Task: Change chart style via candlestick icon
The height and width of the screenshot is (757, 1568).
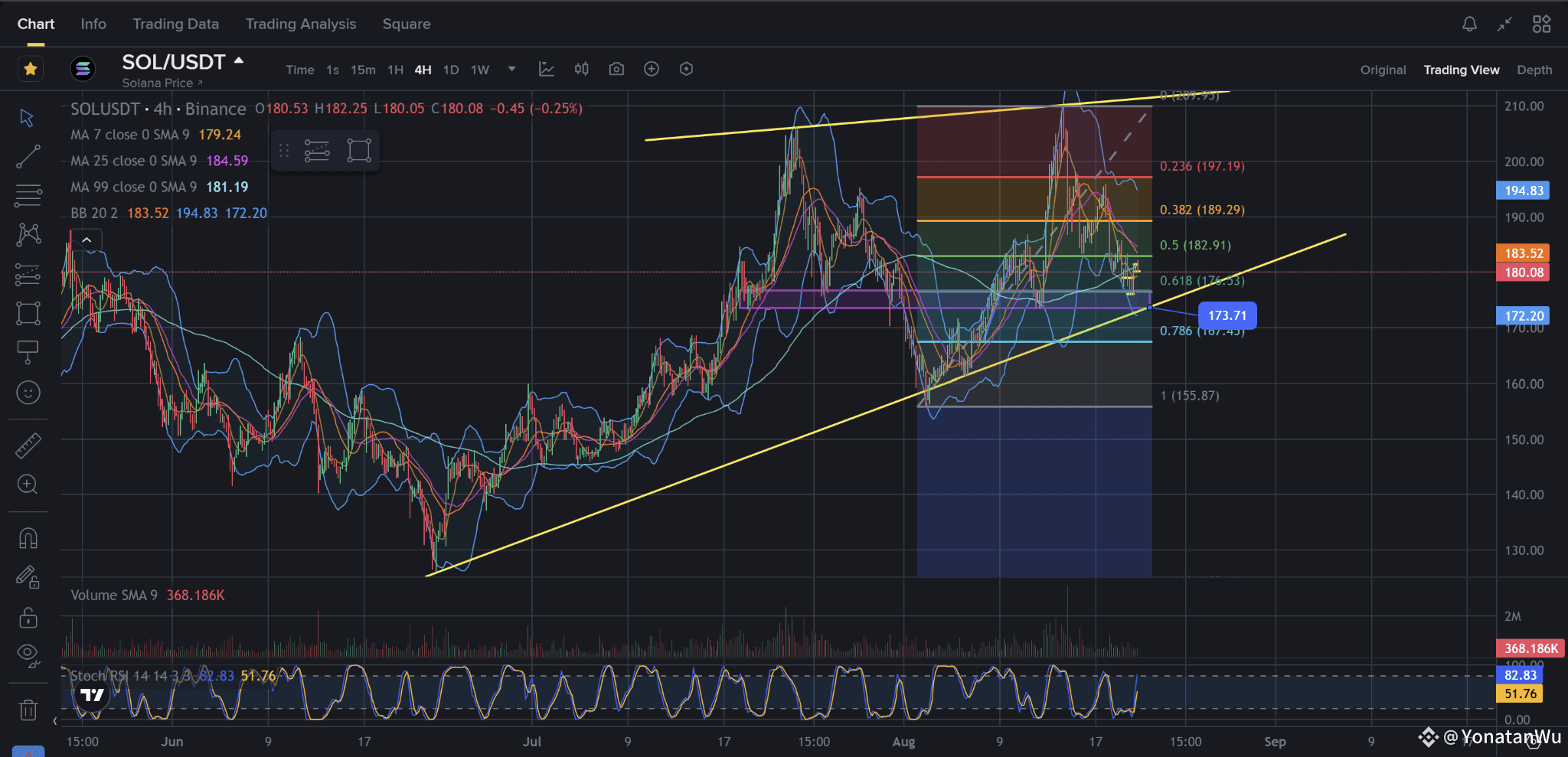Action: tap(582, 69)
